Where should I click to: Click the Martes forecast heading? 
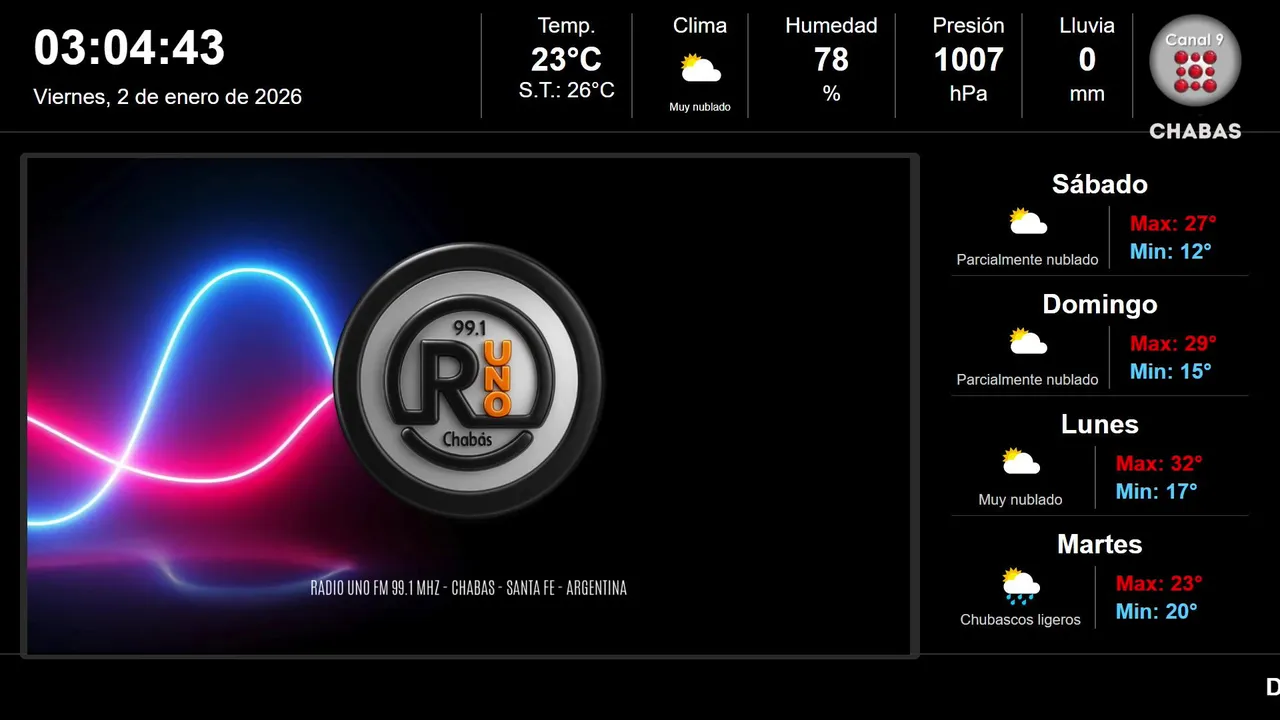coord(1100,544)
